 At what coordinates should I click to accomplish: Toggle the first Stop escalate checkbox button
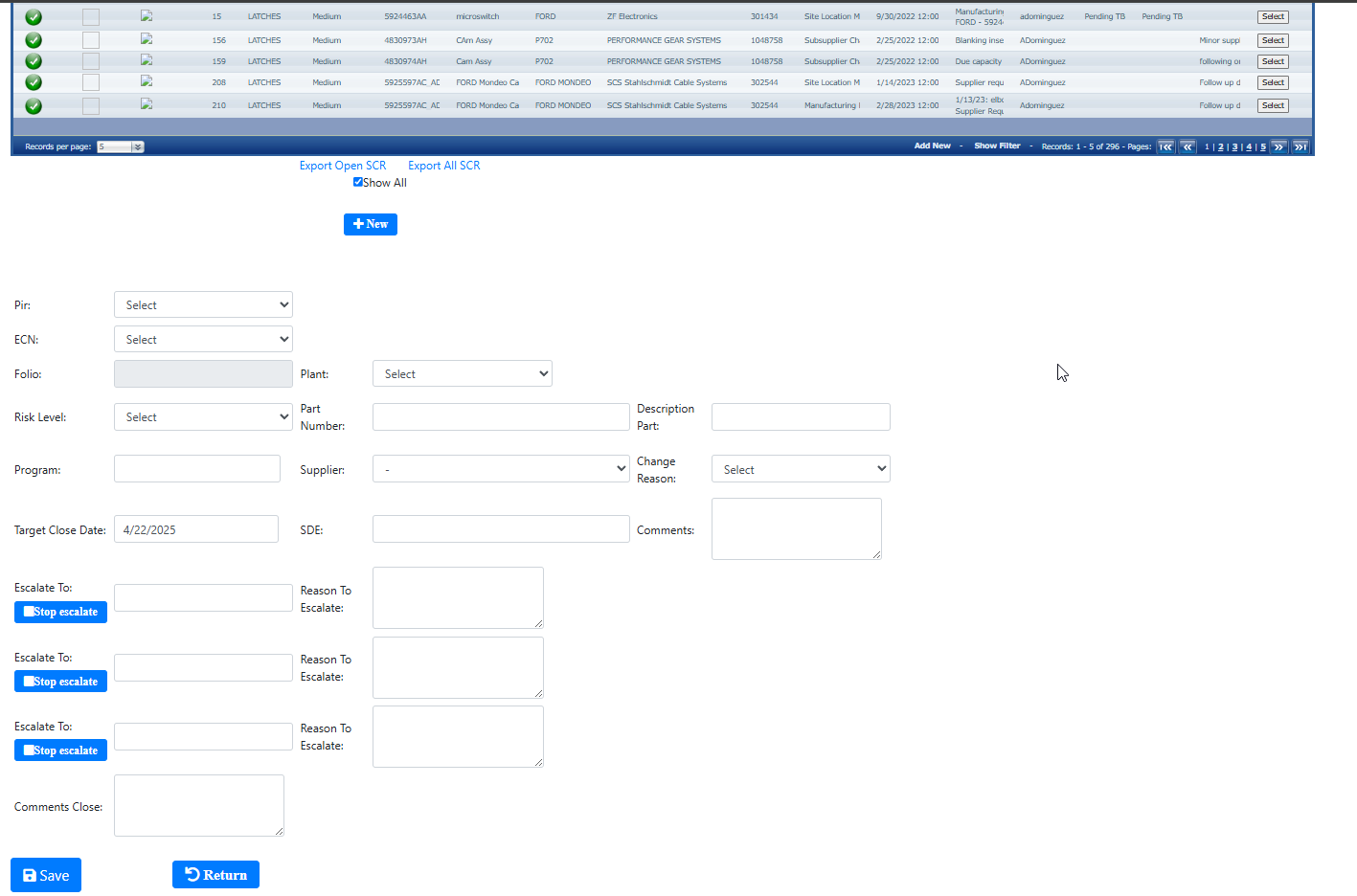click(60, 612)
